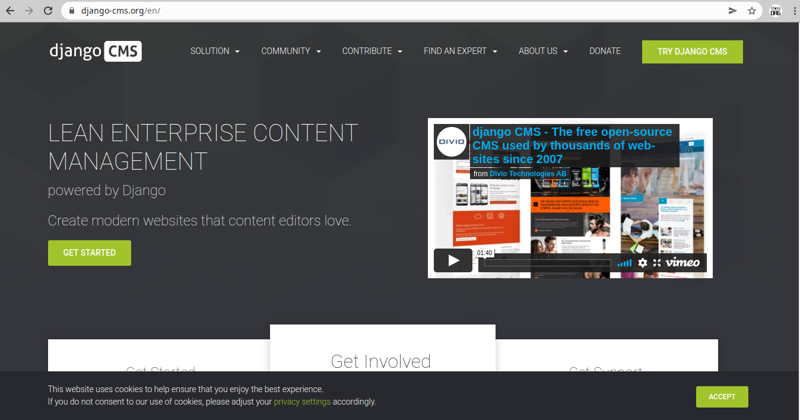Screen dimensions: 800x420
Task: Open the privacy settings link
Action: [x=302, y=402]
